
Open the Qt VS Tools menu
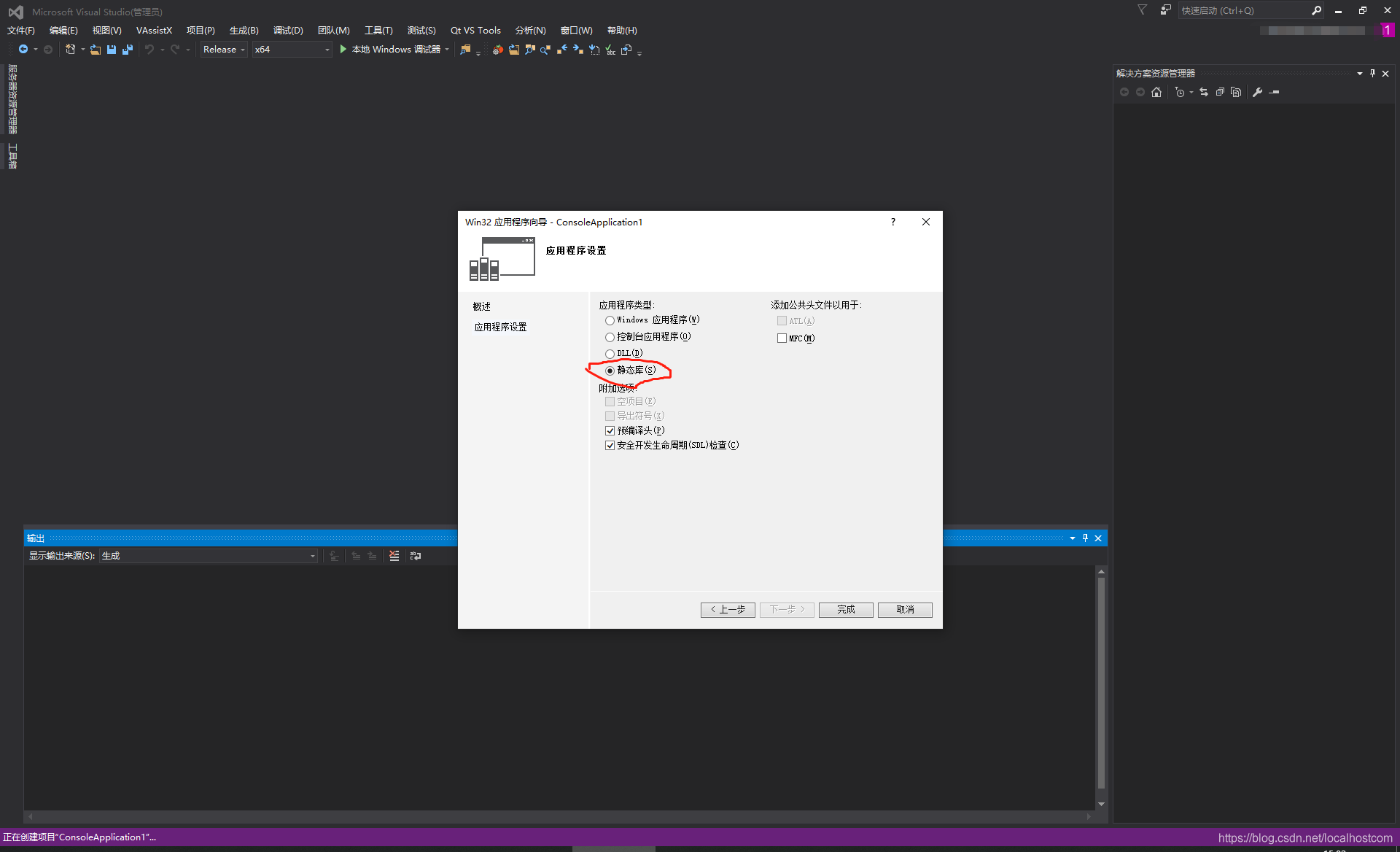tap(475, 31)
